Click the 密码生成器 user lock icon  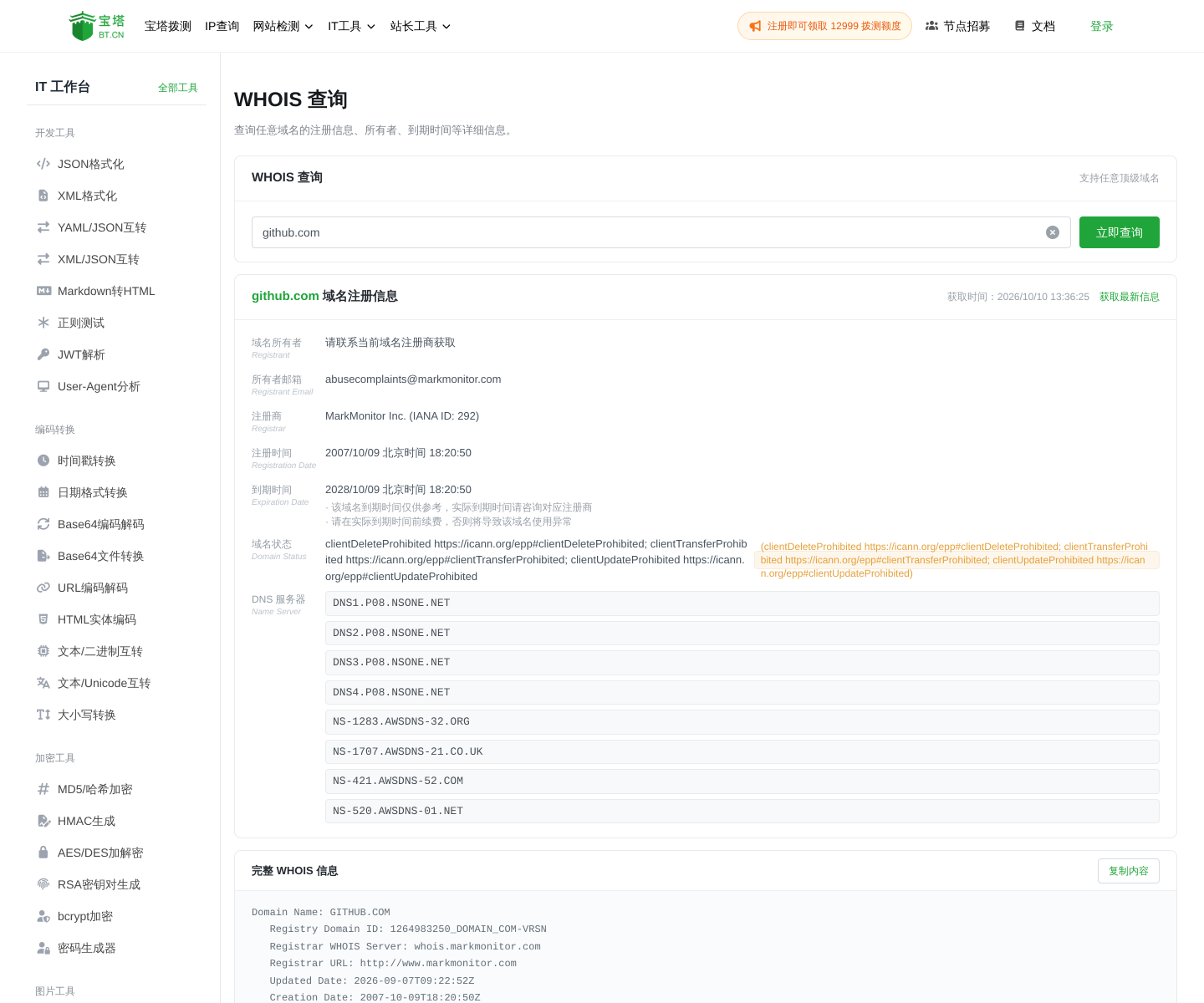pyautogui.click(x=43, y=948)
